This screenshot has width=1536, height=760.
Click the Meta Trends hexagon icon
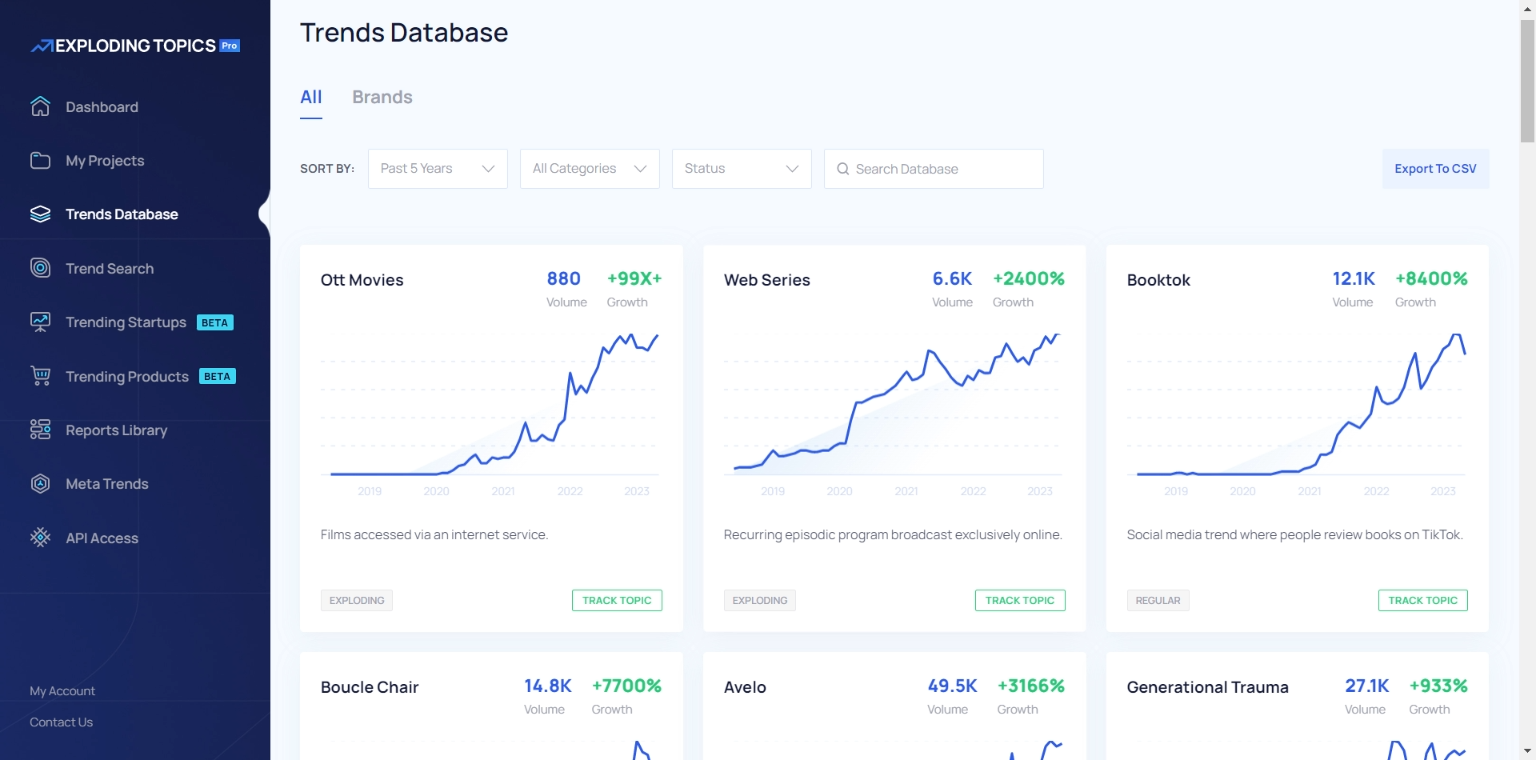(x=40, y=484)
